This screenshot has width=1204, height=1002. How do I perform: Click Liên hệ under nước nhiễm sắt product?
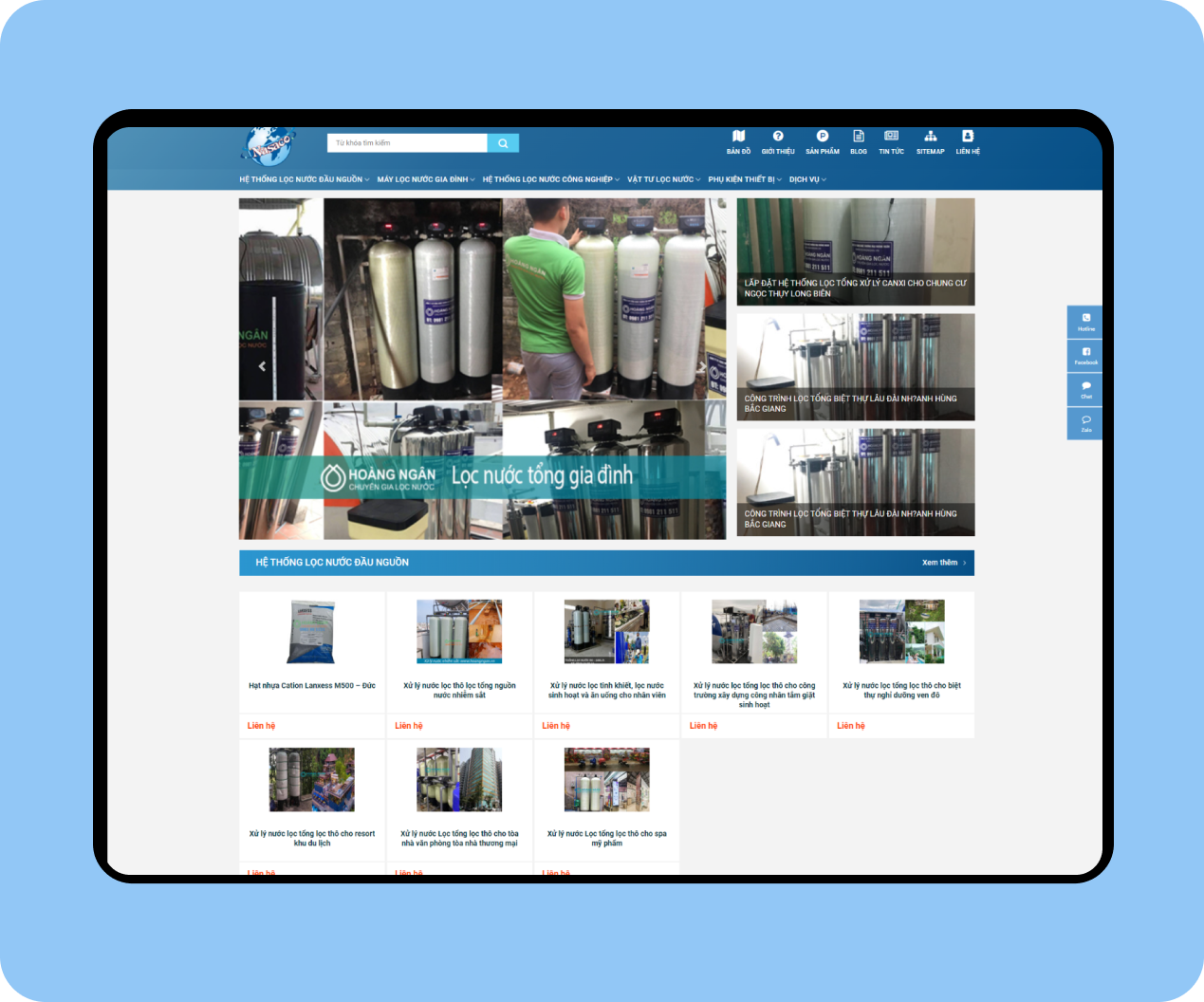(409, 726)
